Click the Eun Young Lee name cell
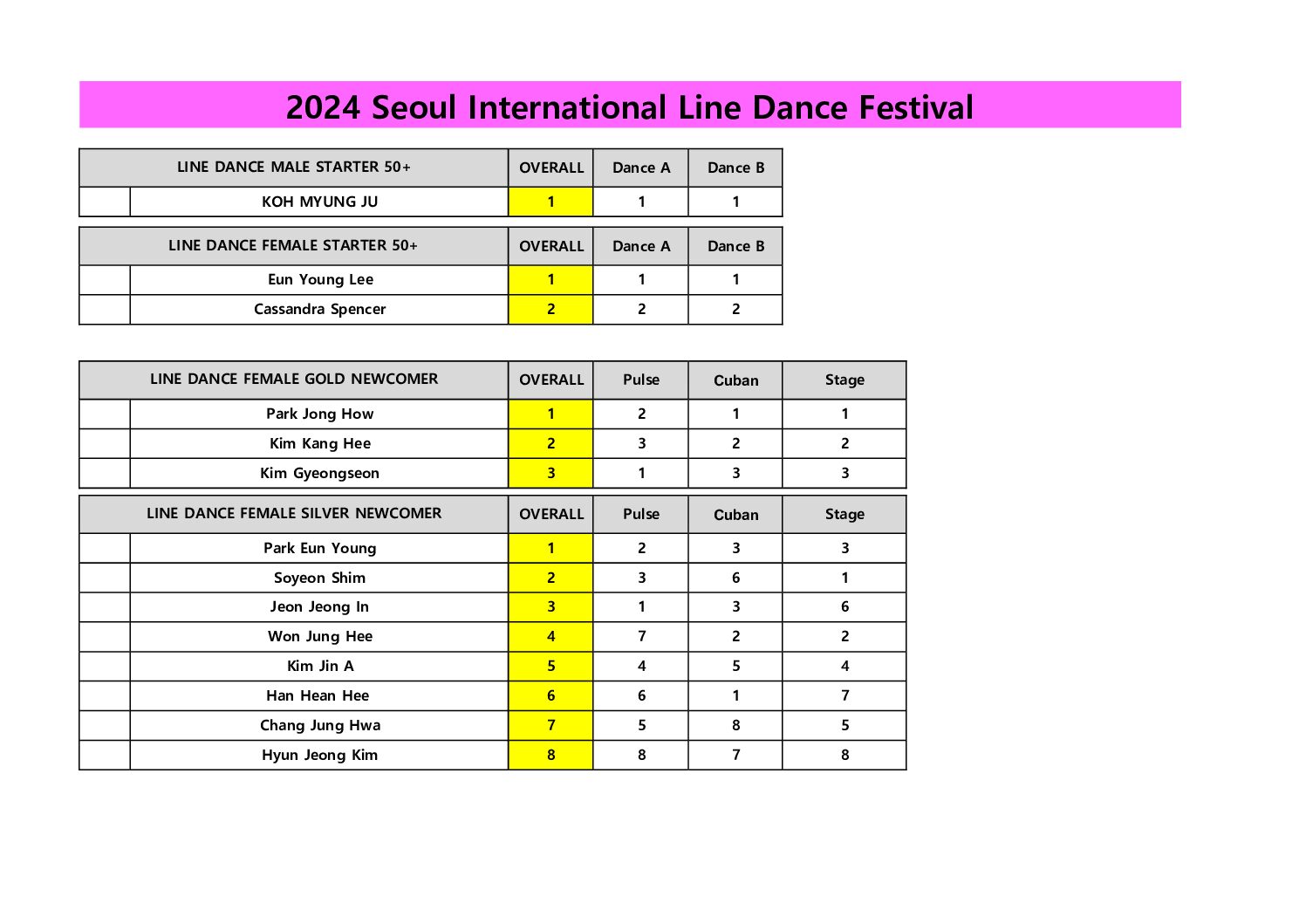This screenshot has width=1306, height=924. pyautogui.click(x=319, y=280)
